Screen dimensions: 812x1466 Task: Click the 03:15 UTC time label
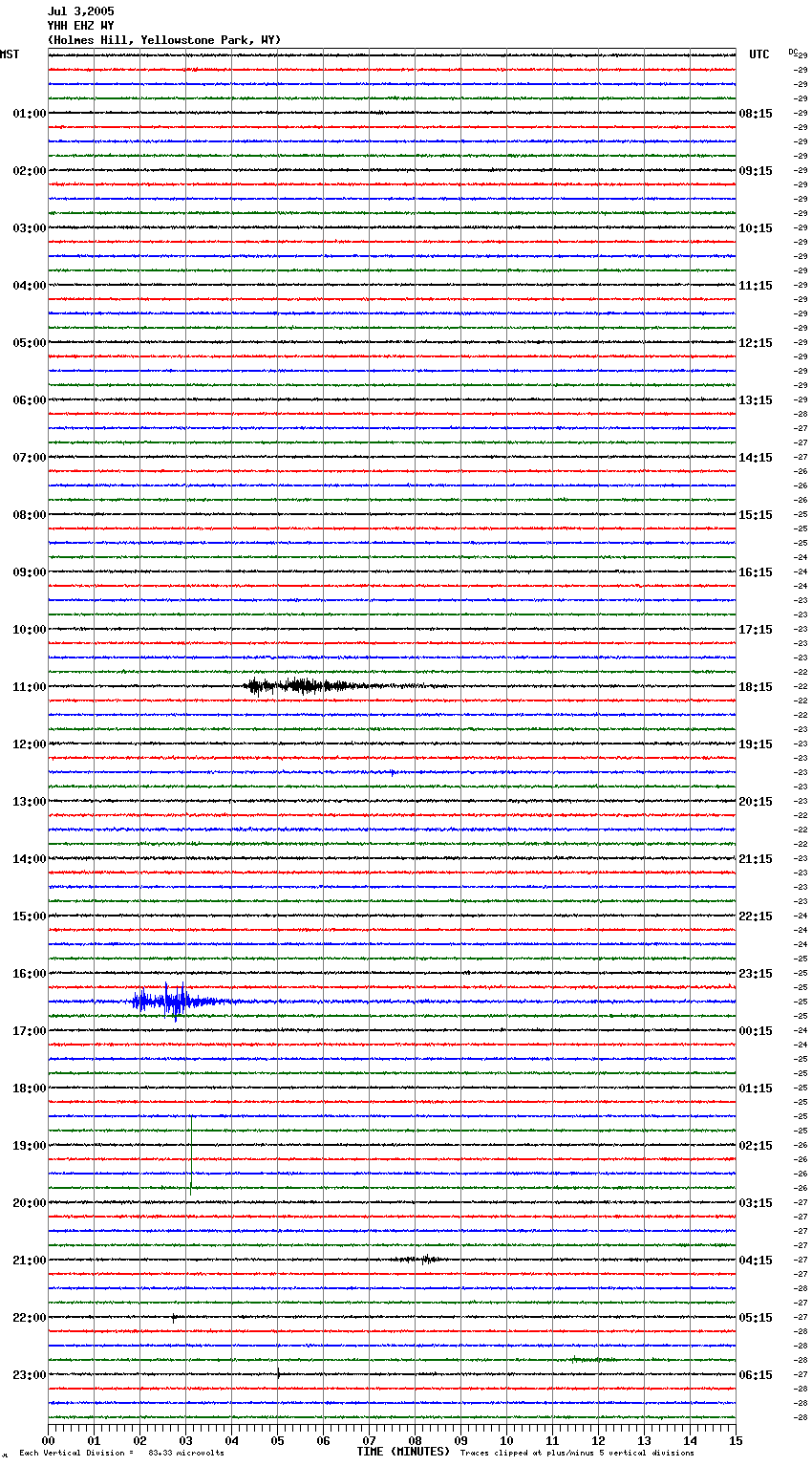(756, 1203)
